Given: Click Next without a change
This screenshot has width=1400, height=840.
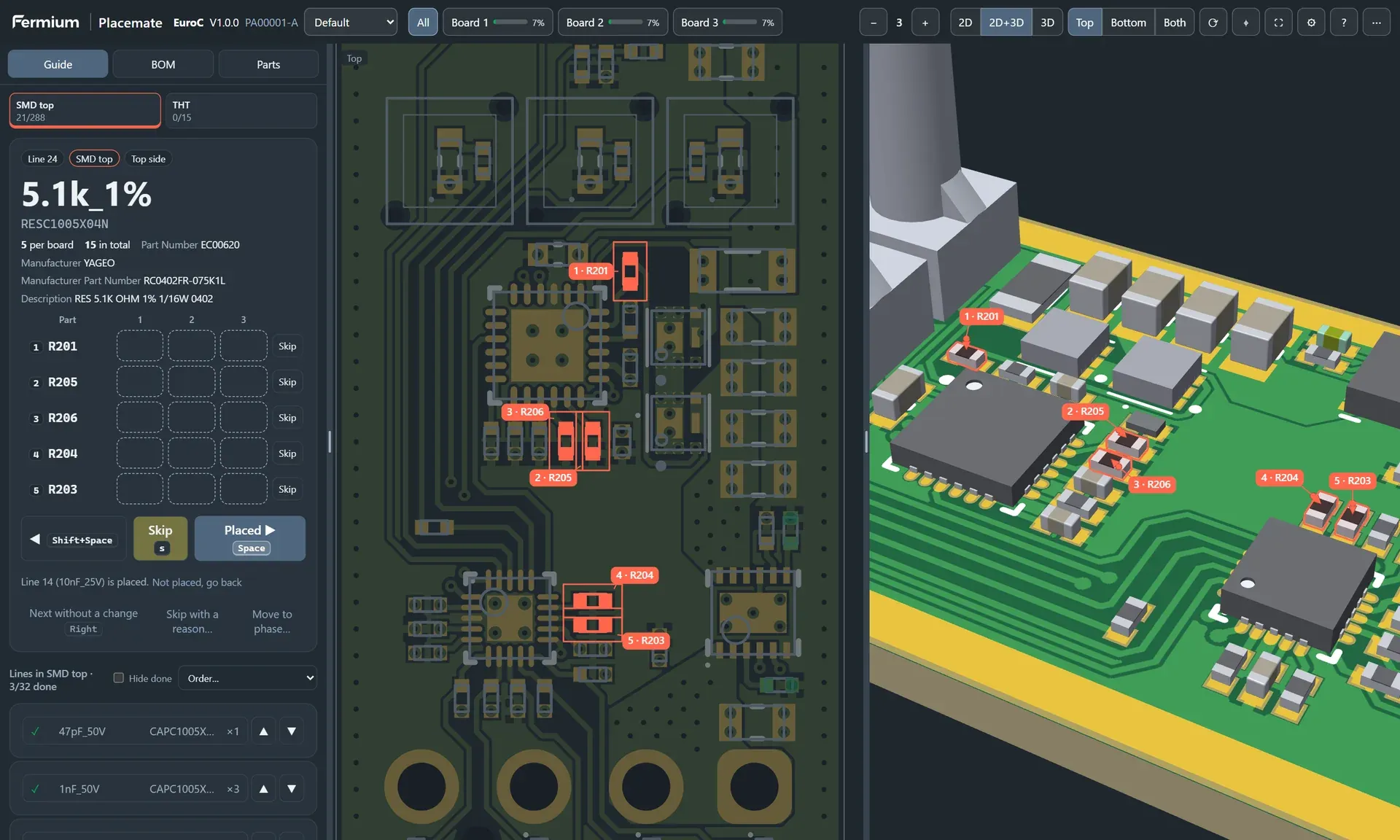Looking at the screenshot, I should (x=83, y=621).
